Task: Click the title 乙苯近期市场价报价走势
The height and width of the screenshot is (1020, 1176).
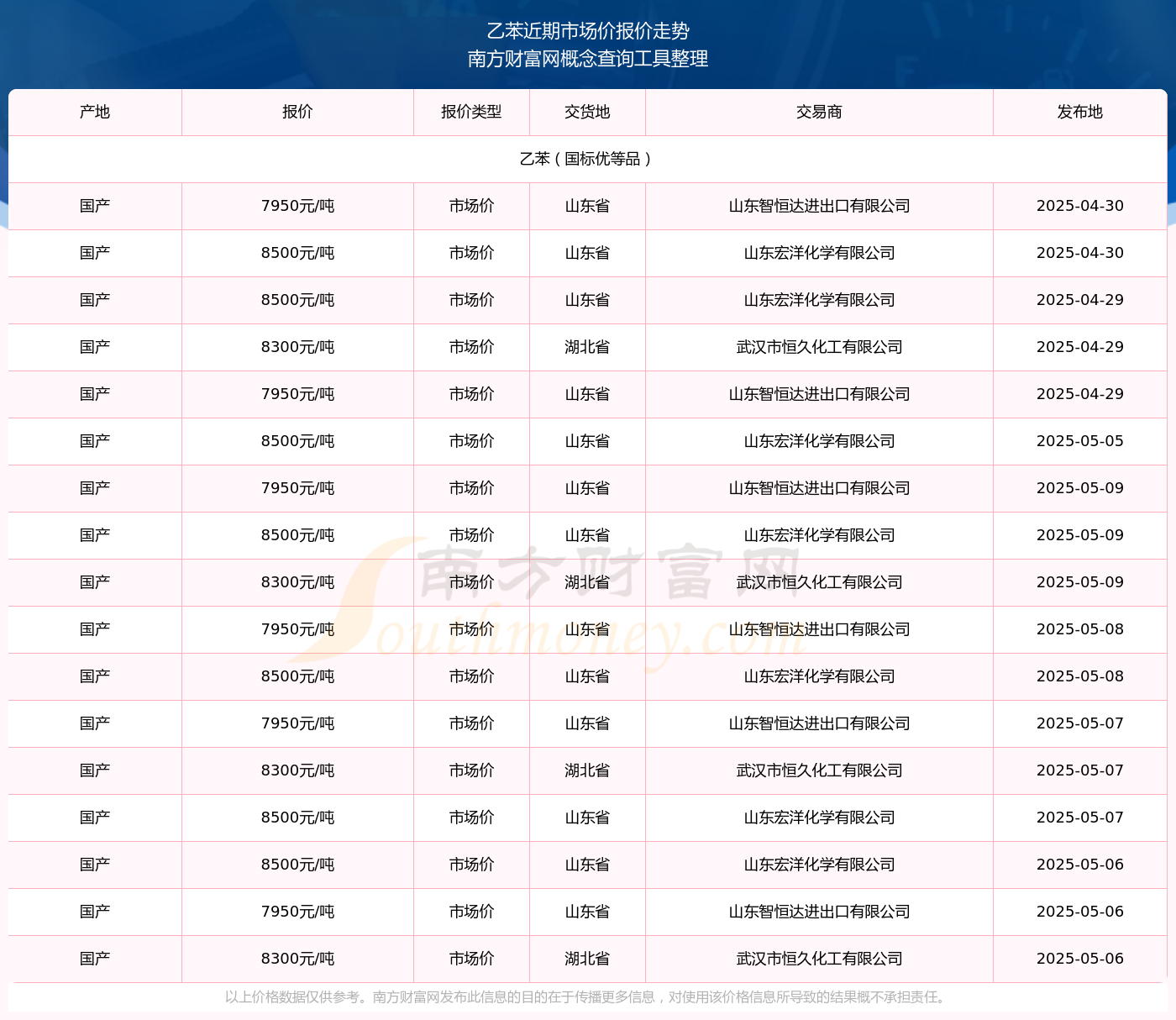Action: [x=588, y=31]
